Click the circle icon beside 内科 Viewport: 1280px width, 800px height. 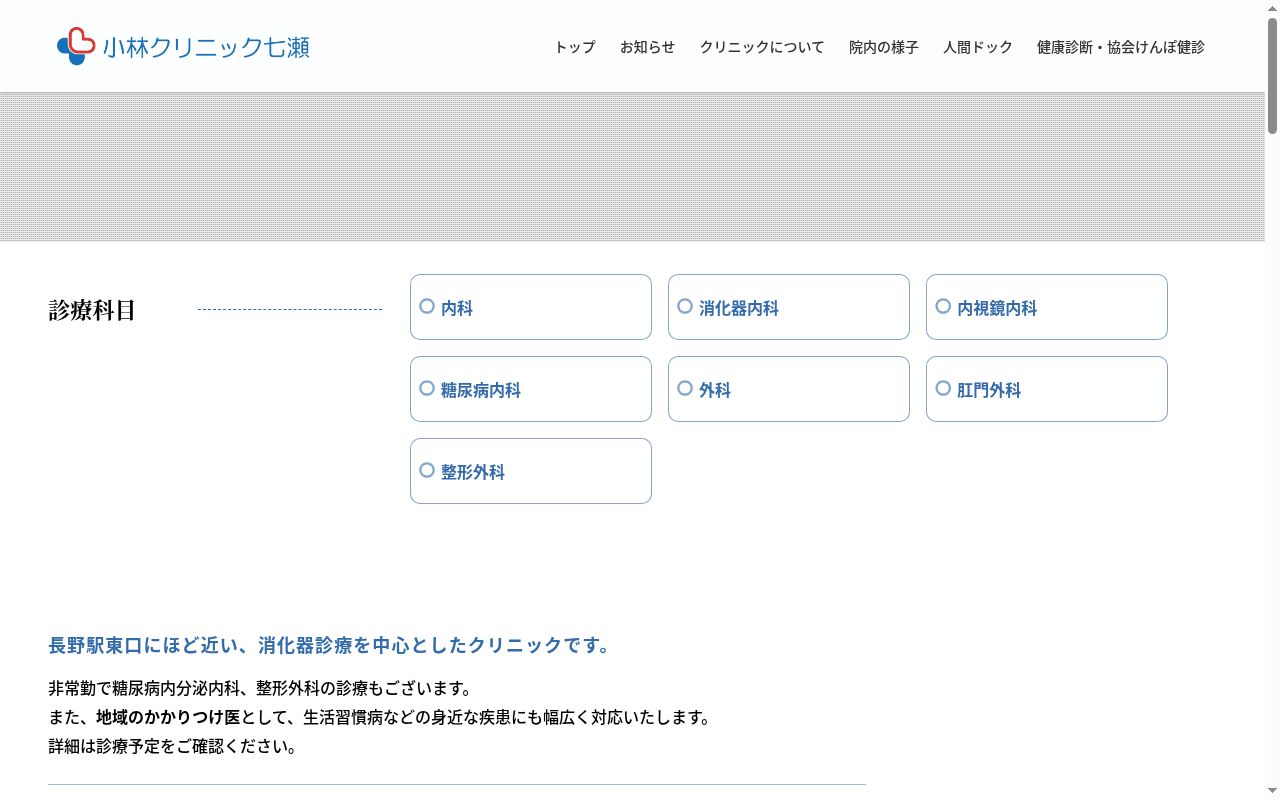click(x=427, y=306)
